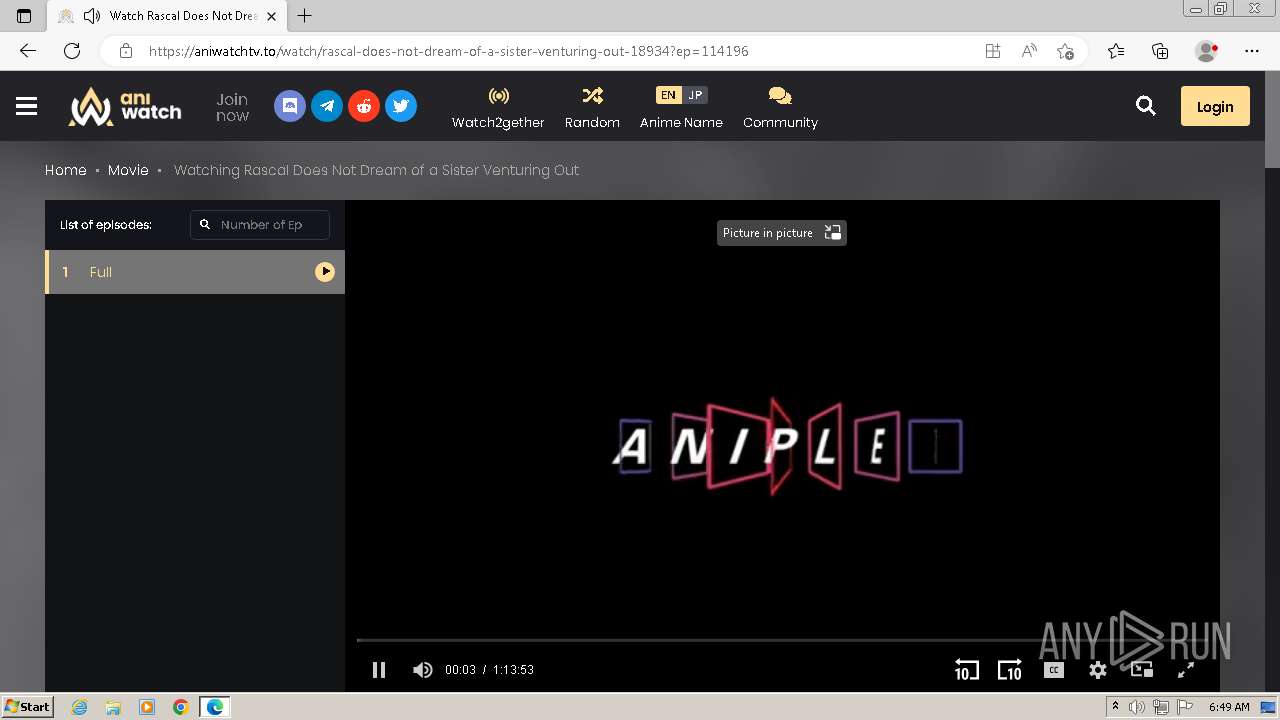The width and height of the screenshot is (1280, 720).
Task: Open browser Collections
Action: 1160,51
